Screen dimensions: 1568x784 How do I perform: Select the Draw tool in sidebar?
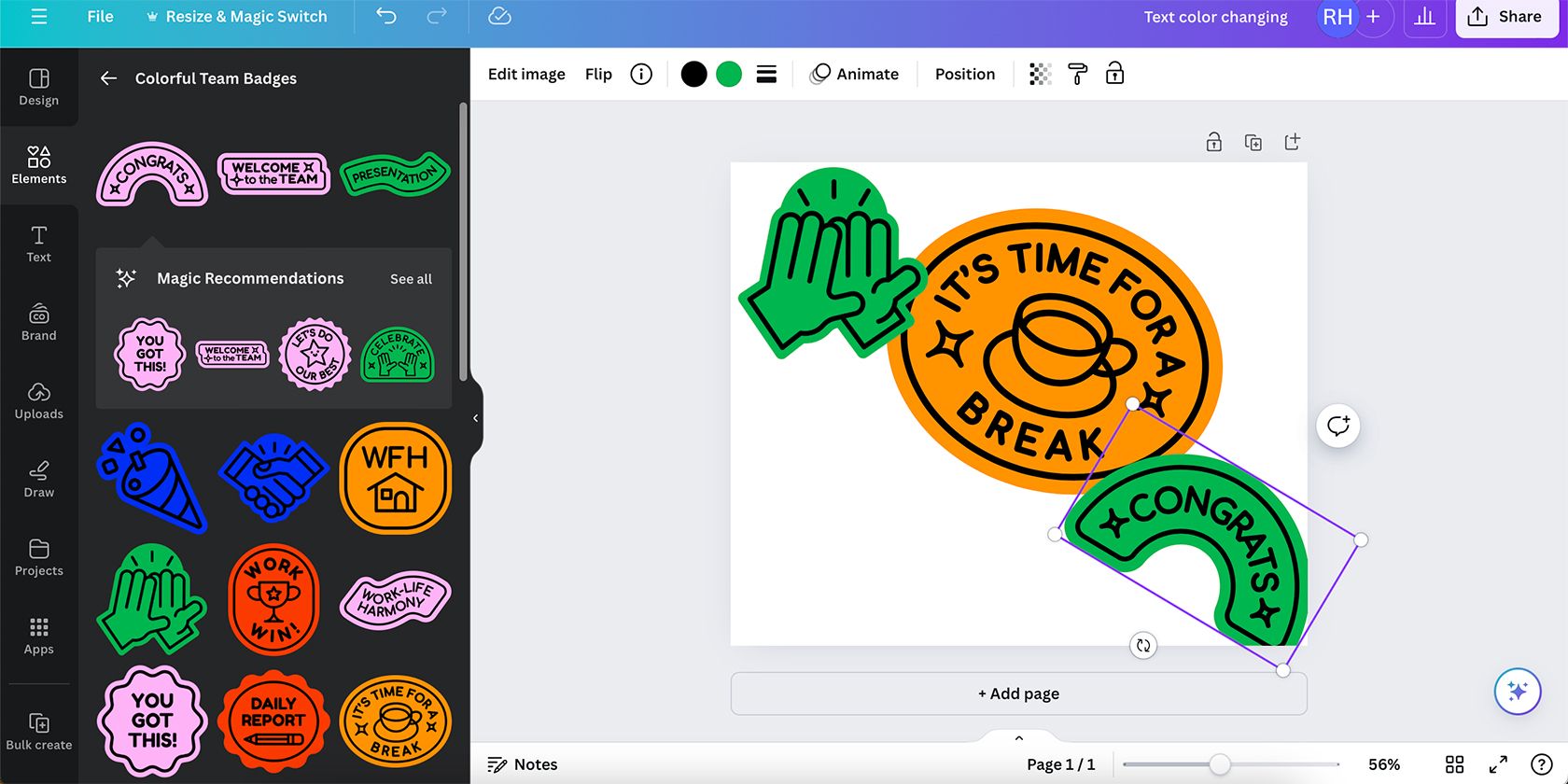pyautogui.click(x=39, y=480)
